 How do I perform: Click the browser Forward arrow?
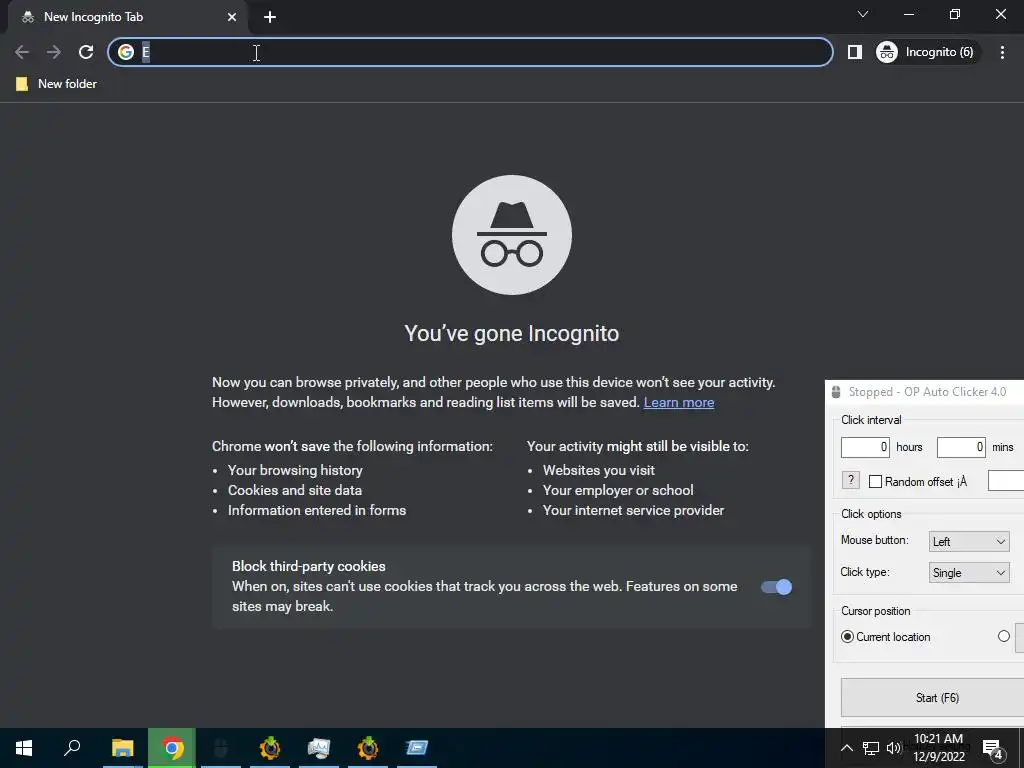click(54, 52)
